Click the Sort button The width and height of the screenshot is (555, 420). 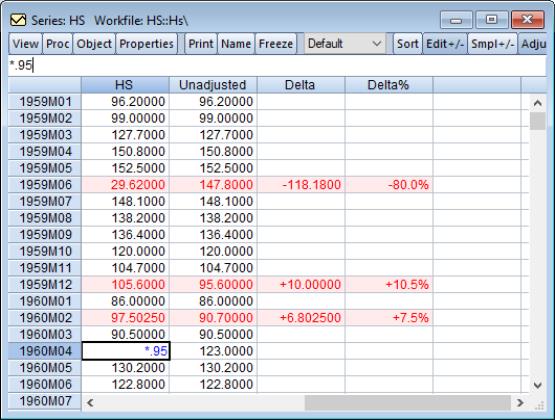click(x=407, y=44)
